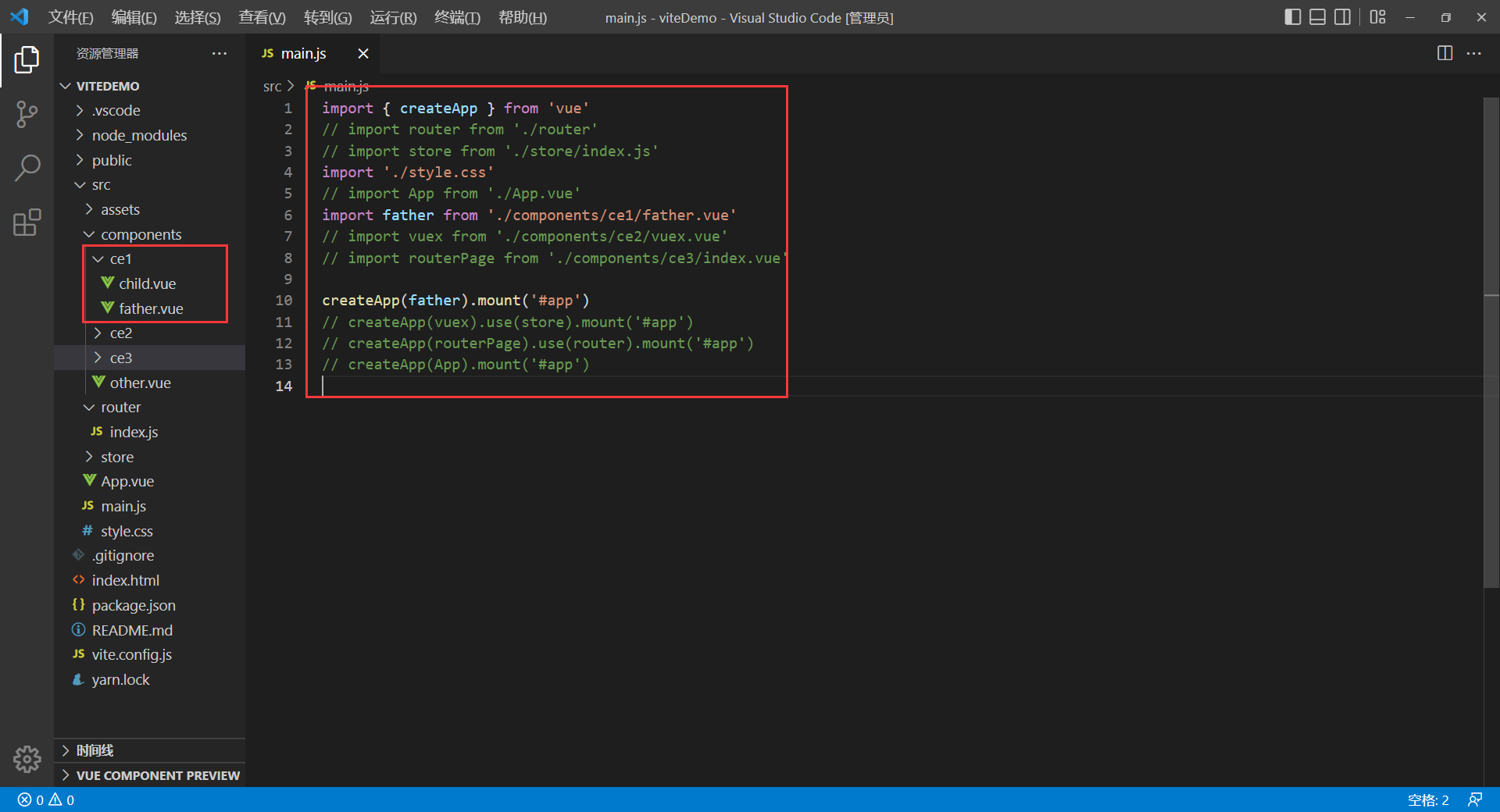Open the Extensions view
The height and width of the screenshot is (812, 1500).
(27, 223)
